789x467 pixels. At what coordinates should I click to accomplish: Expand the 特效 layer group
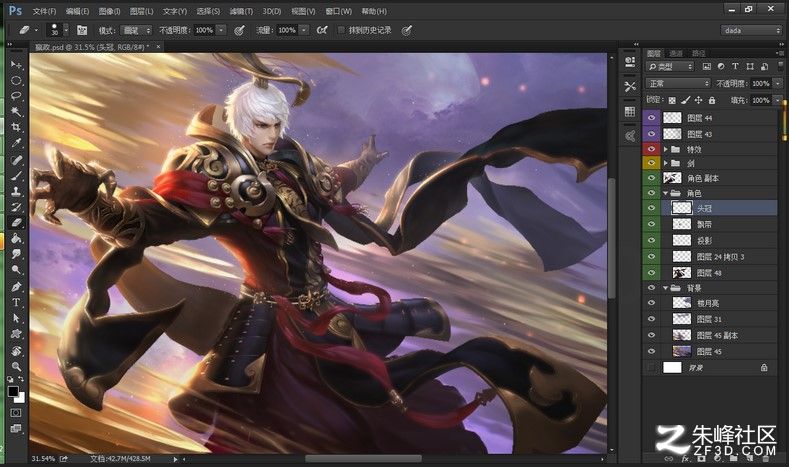tap(666, 149)
